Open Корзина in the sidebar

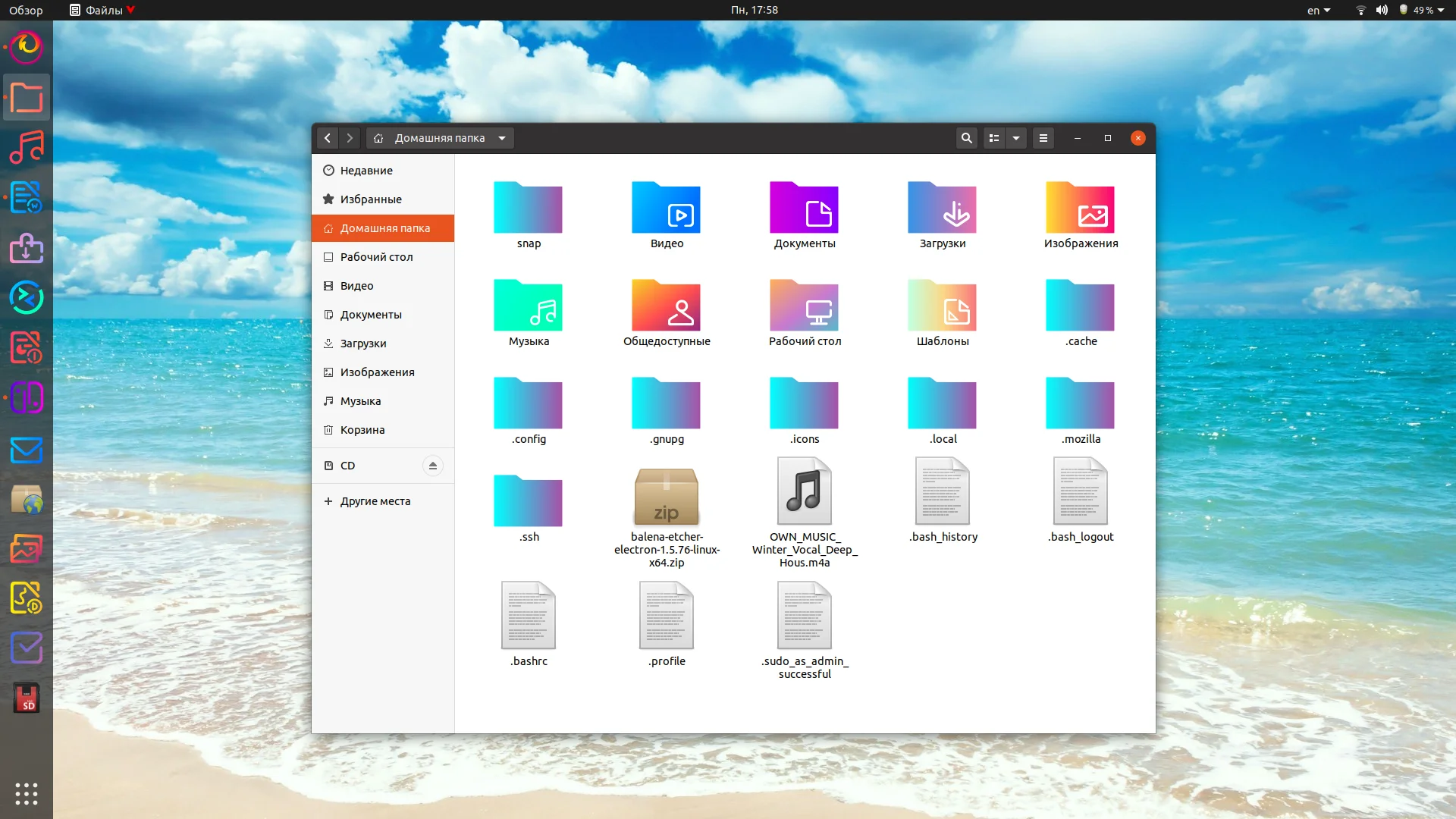[362, 430]
